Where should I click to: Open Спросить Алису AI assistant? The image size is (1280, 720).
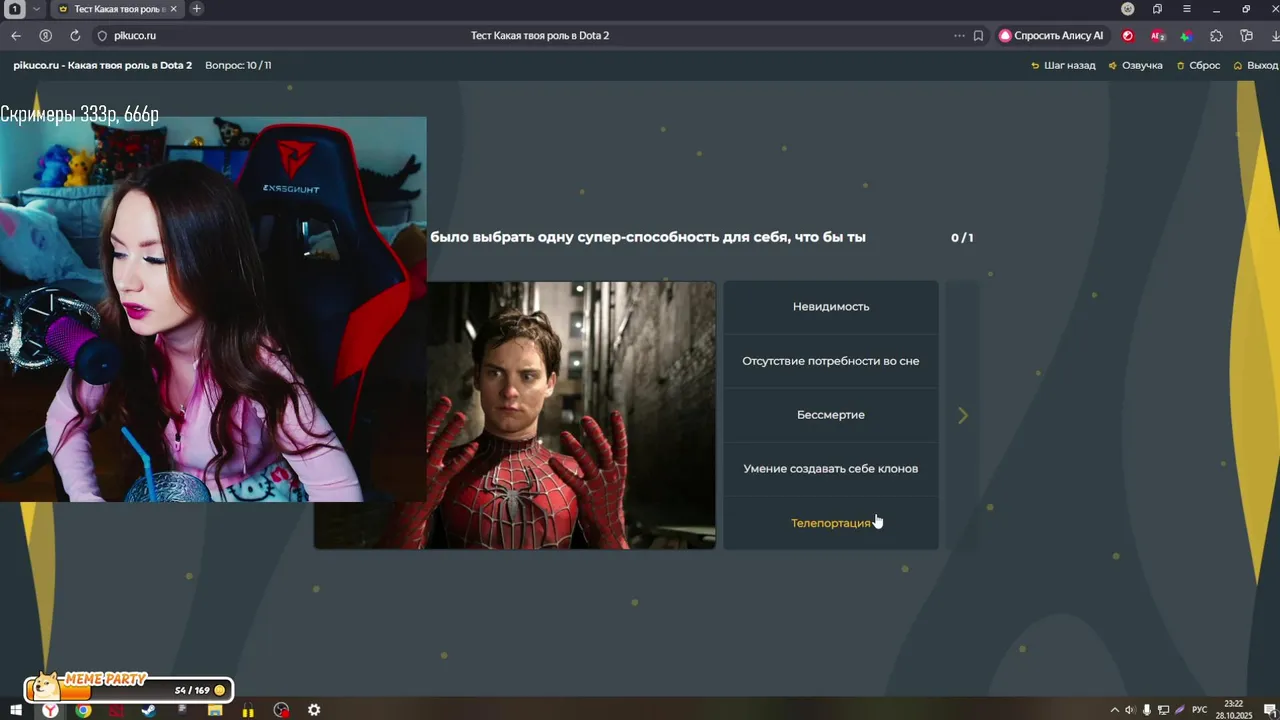click(x=1051, y=35)
